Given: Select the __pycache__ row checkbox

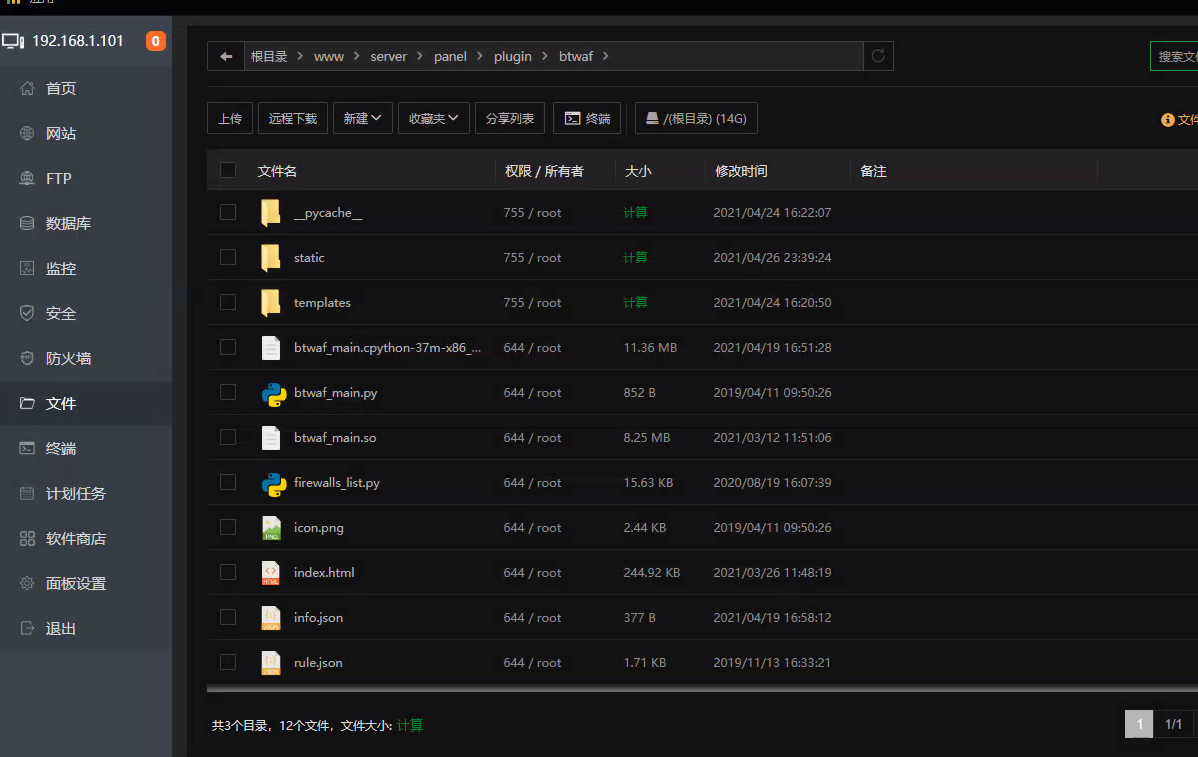Looking at the screenshot, I should [x=228, y=212].
